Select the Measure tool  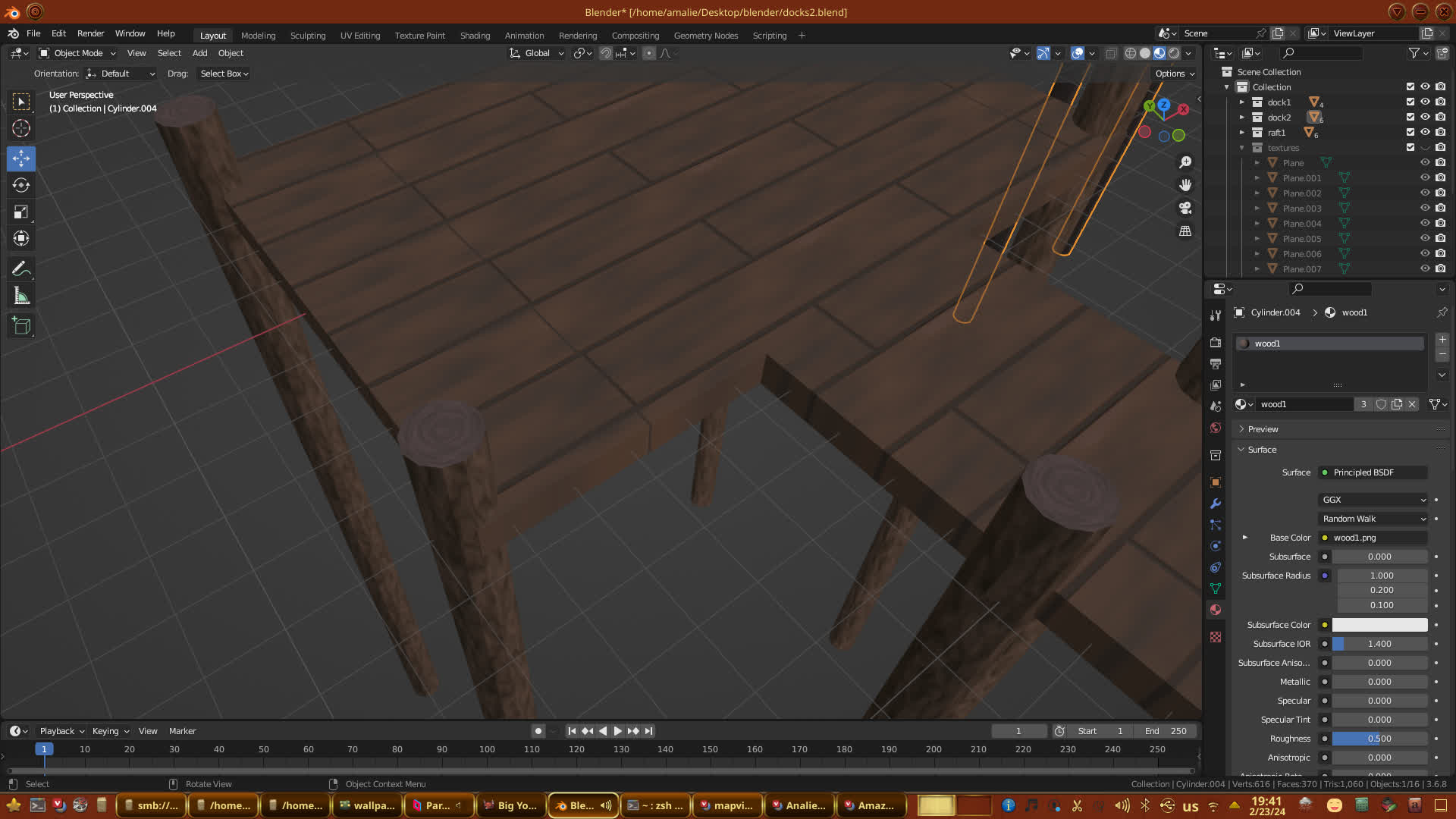tap(21, 297)
